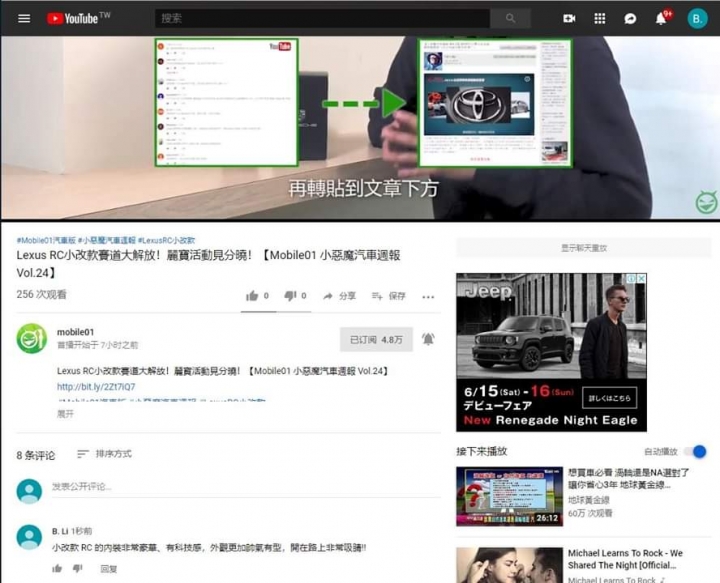Open the hamburger guide menu
The width and height of the screenshot is (720, 583).
click(24, 18)
